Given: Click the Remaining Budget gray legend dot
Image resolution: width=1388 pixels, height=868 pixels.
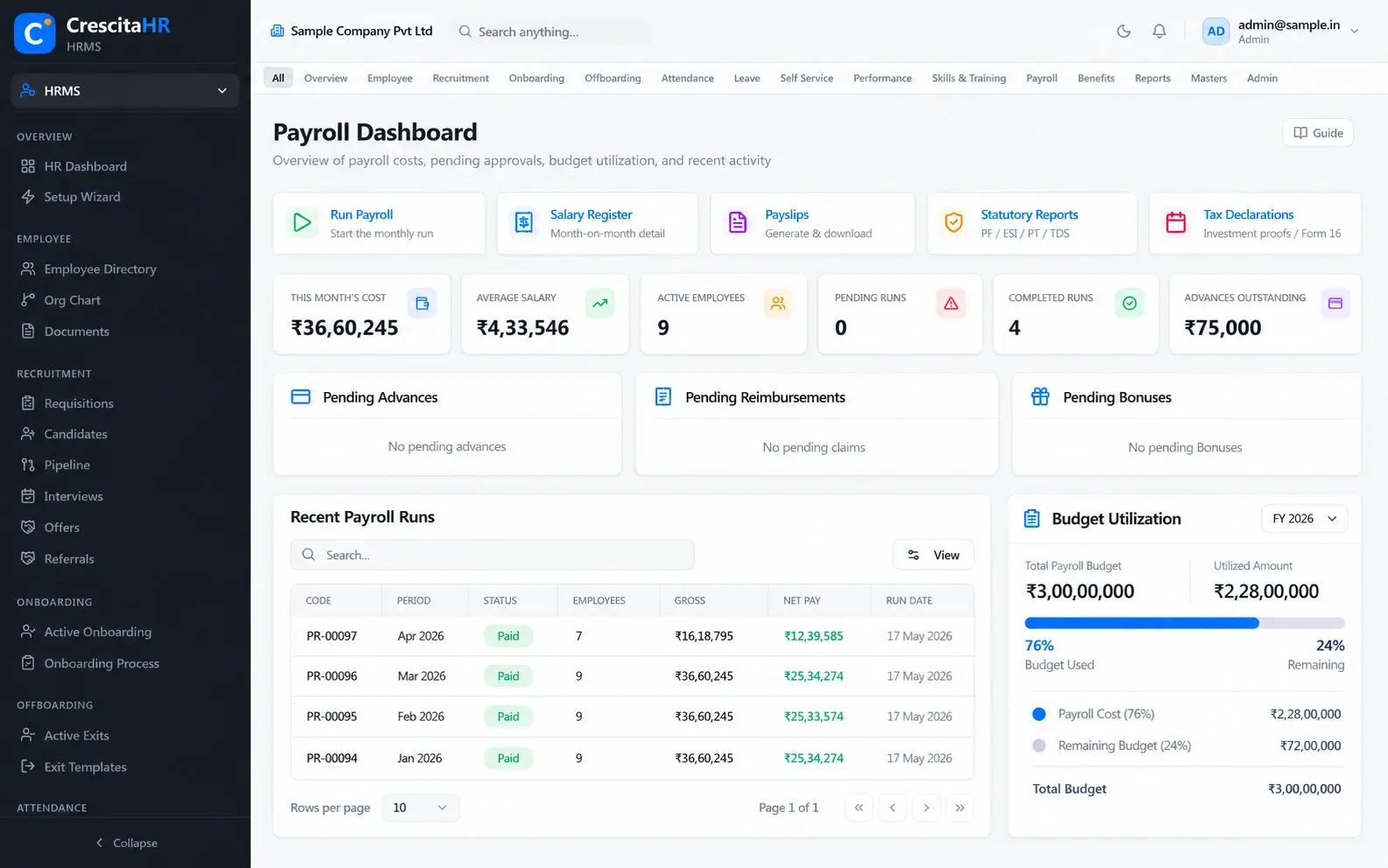Looking at the screenshot, I should pos(1039,745).
